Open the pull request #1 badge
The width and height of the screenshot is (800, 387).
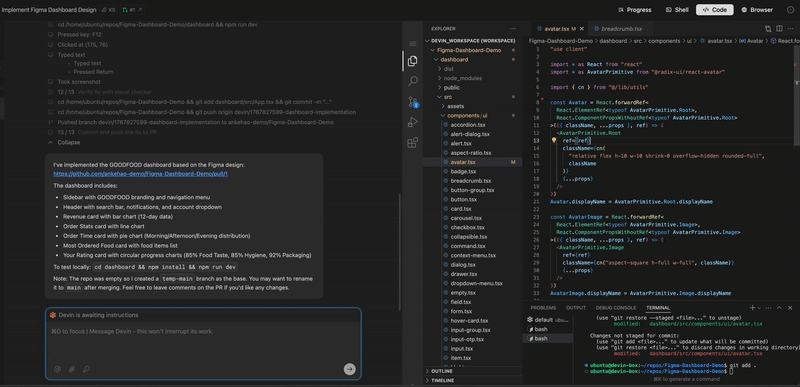[x=133, y=10]
